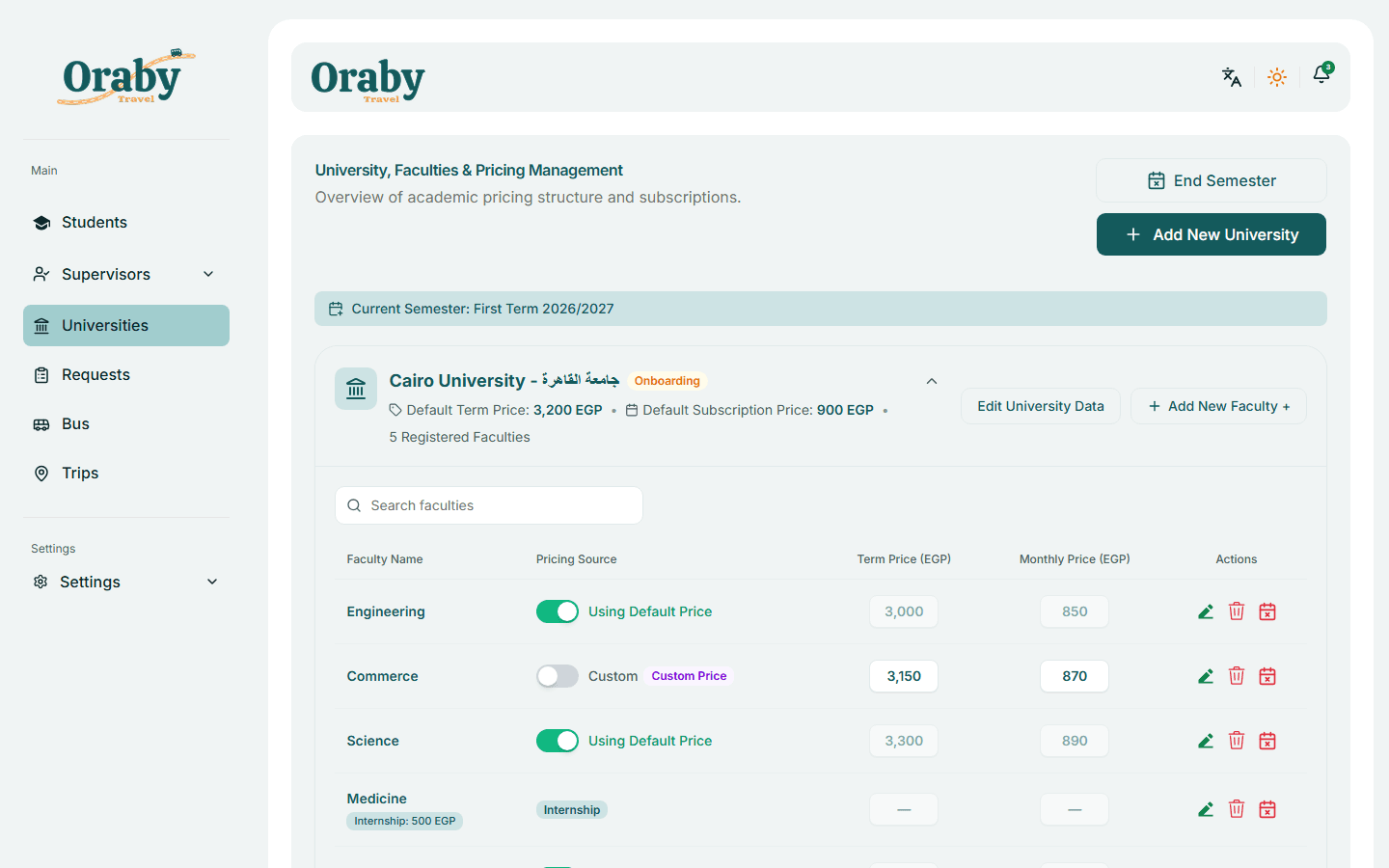Click Commerce term price field 3,150
This screenshot has height=868, width=1389.
click(904, 676)
